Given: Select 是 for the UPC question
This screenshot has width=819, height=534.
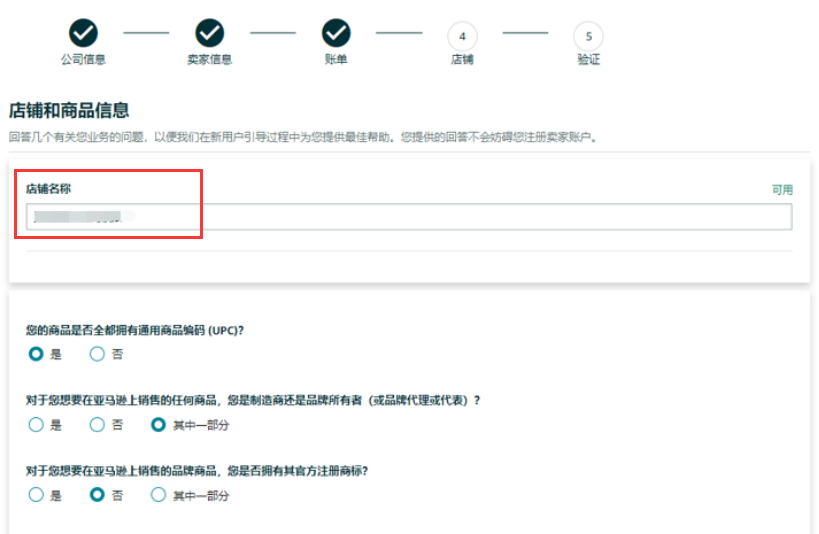Looking at the screenshot, I should point(36,354).
